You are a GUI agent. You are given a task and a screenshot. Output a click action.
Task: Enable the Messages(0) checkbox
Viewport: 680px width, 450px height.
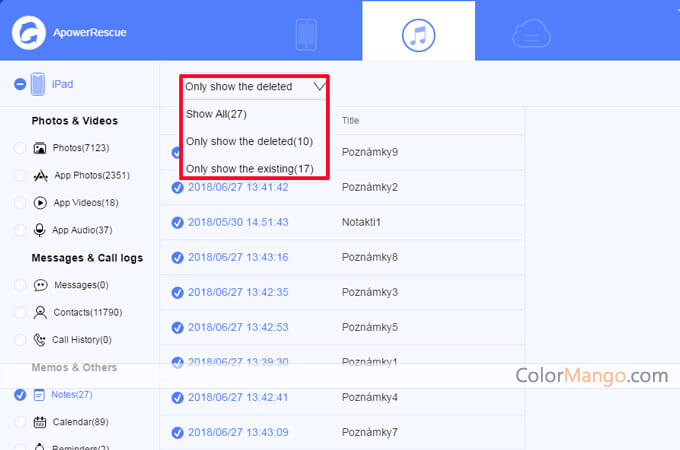(x=20, y=285)
